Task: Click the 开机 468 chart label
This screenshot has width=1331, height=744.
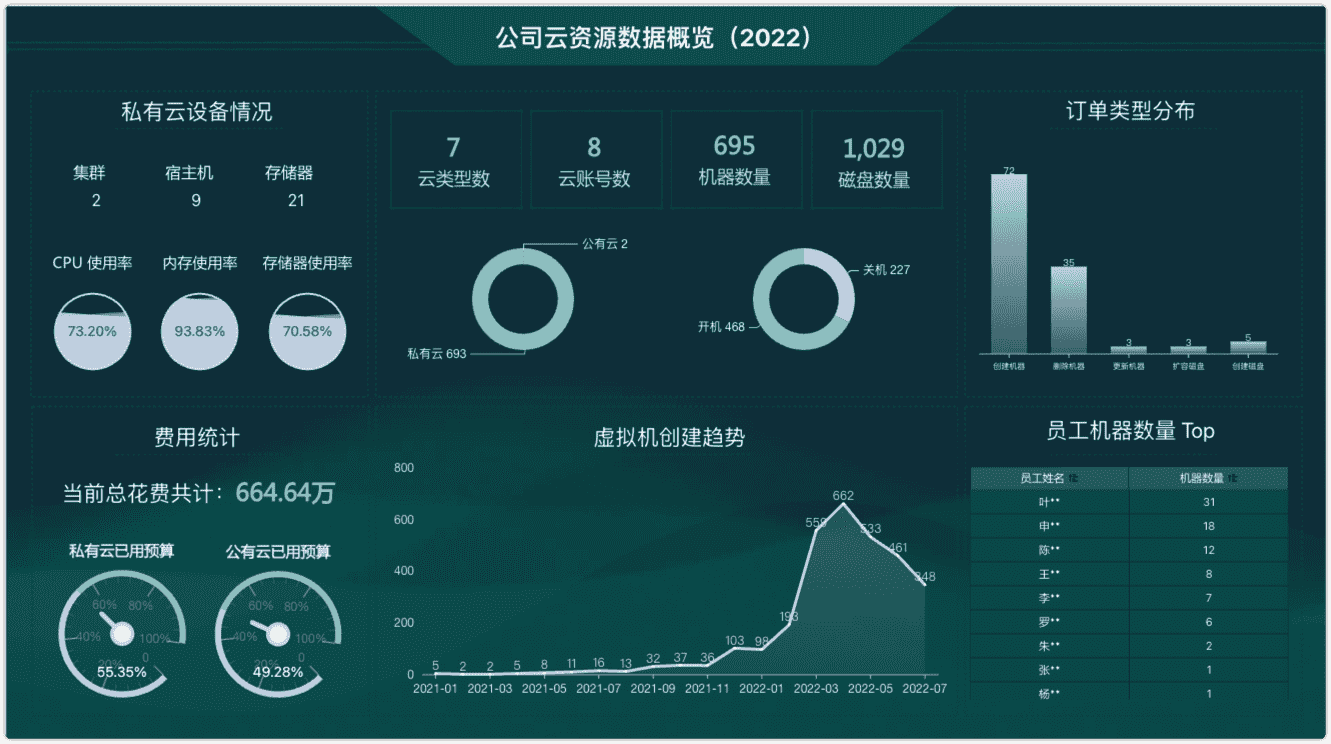Action: [721, 327]
